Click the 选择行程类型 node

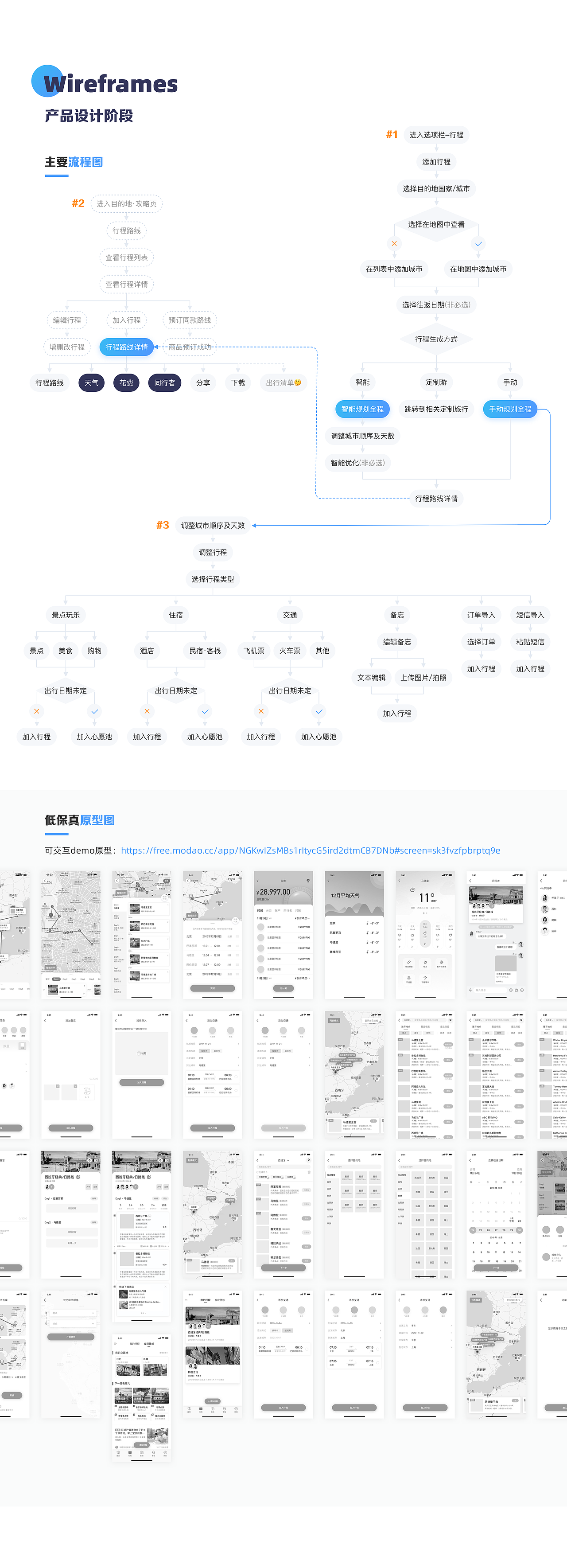click(x=213, y=580)
